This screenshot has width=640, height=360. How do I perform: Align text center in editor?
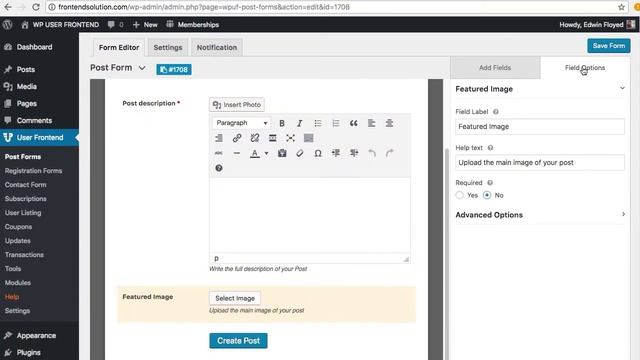[389, 123]
